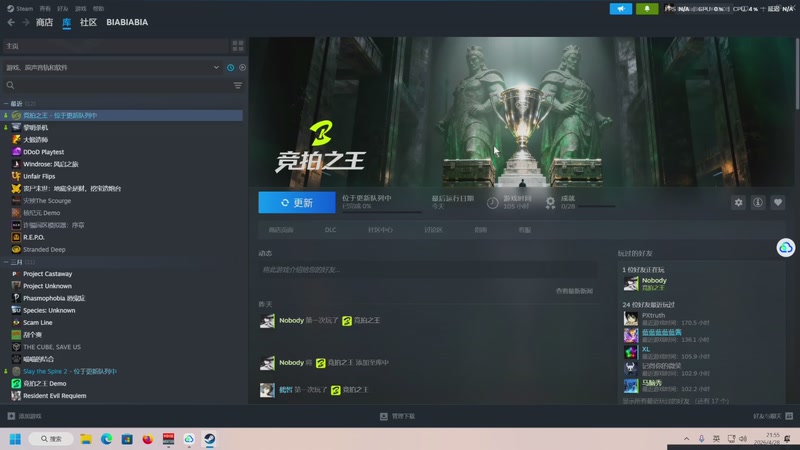
Task: Click the 主页 home field
Action: click(x=115, y=46)
